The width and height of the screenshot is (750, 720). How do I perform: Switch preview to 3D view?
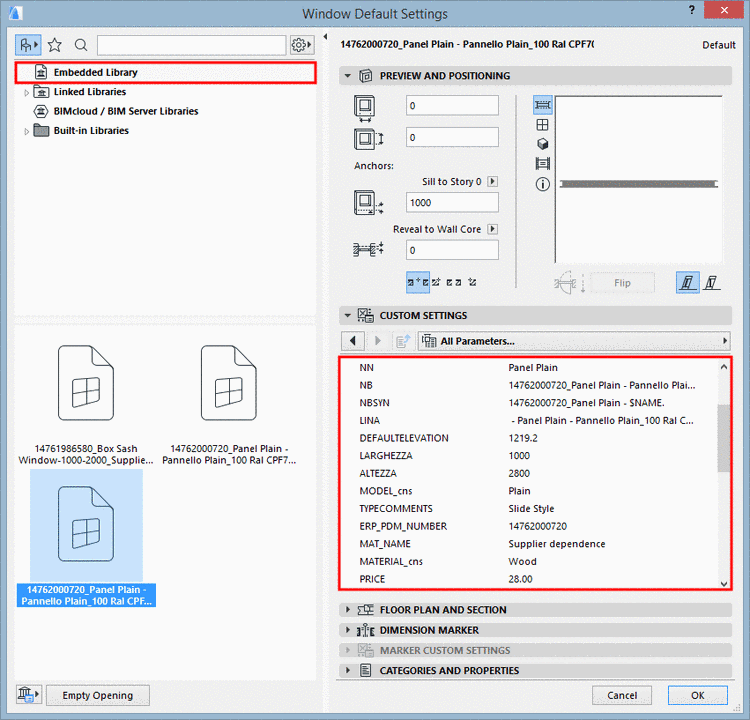point(542,144)
